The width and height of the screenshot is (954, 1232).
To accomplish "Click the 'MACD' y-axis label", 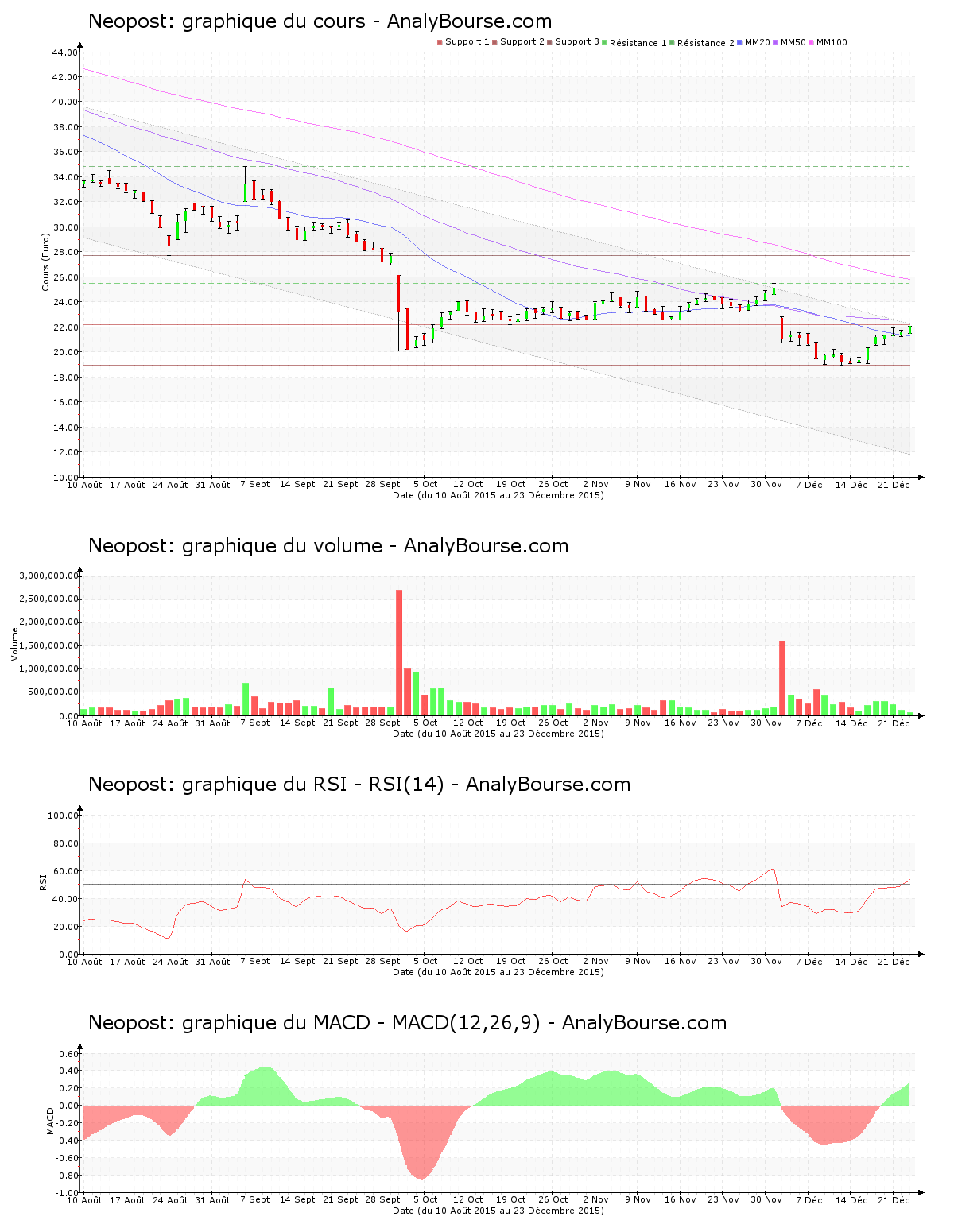I will point(49,1121).
